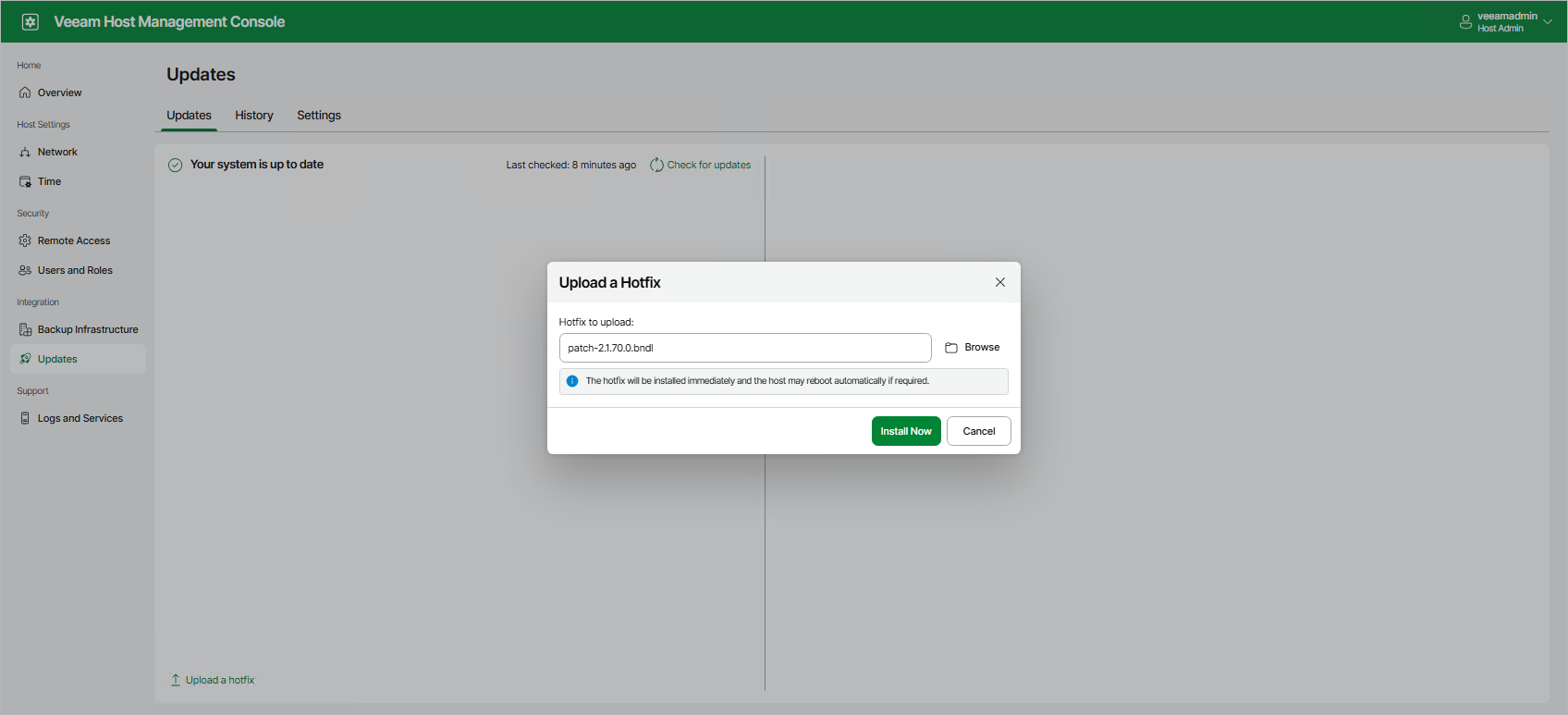This screenshot has width=1568, height=715.
Task: Switch to the History tab
Action: click(254, 115)
